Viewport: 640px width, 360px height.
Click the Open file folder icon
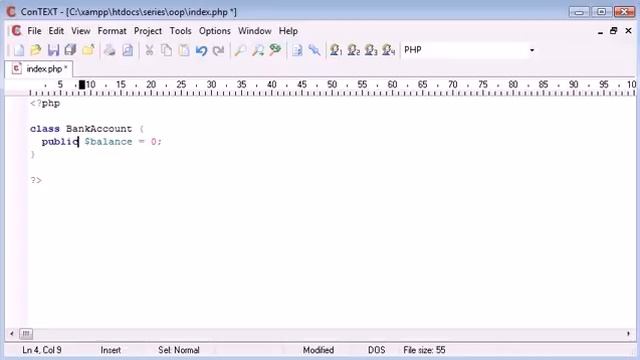coord(36,50)
